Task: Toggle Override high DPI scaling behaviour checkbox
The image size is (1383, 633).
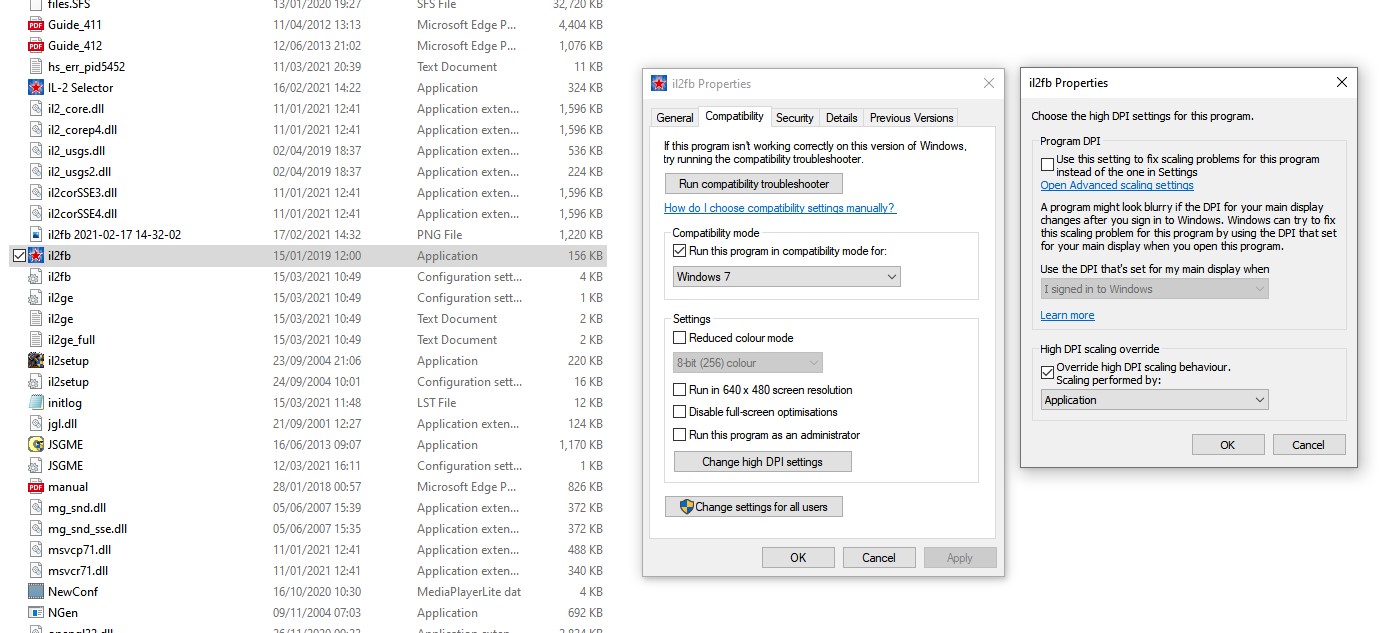Action: (1047, 372)
